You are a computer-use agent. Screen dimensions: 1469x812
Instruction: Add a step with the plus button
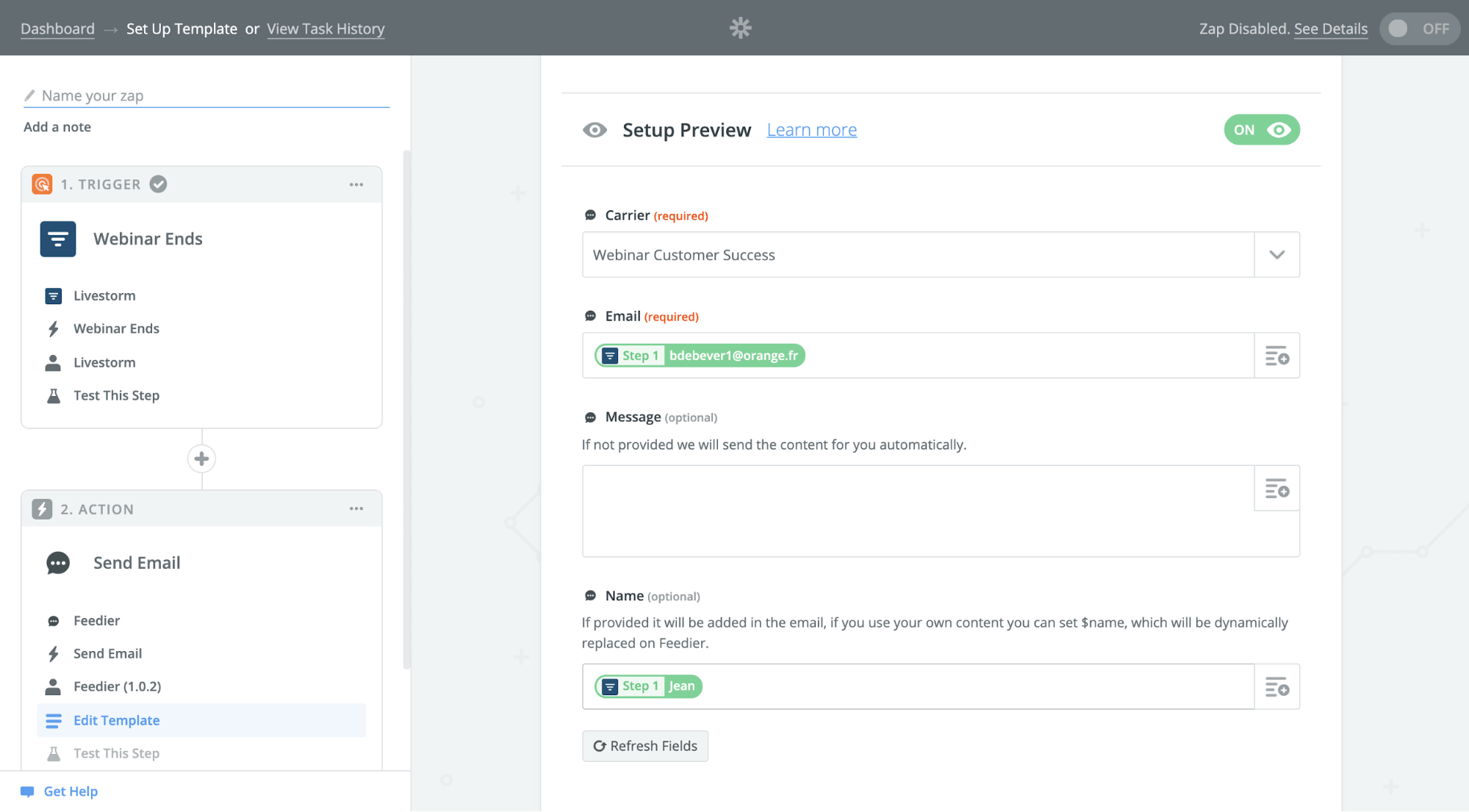point(201,459)
